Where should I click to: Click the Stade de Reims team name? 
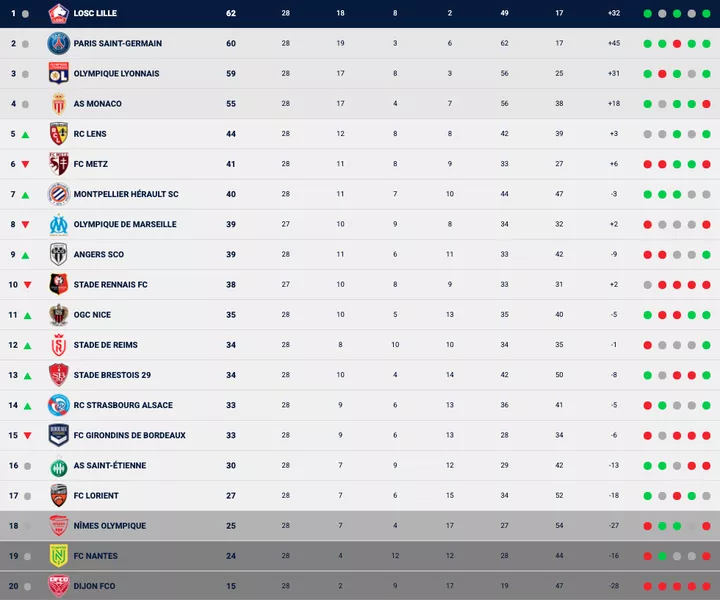click(x=106, y=345)
